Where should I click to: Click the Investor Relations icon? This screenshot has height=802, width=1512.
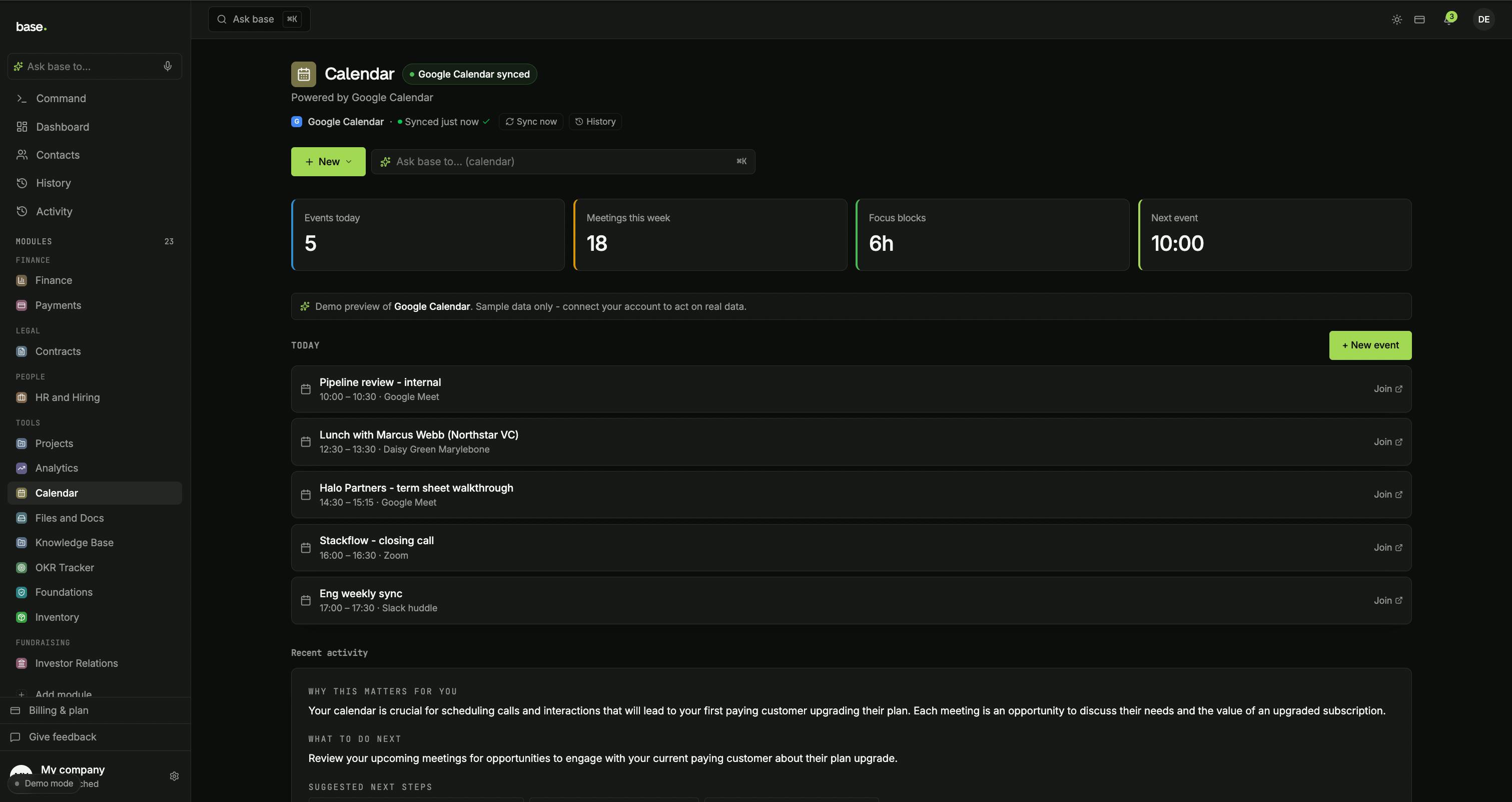[x=22, y=663]
